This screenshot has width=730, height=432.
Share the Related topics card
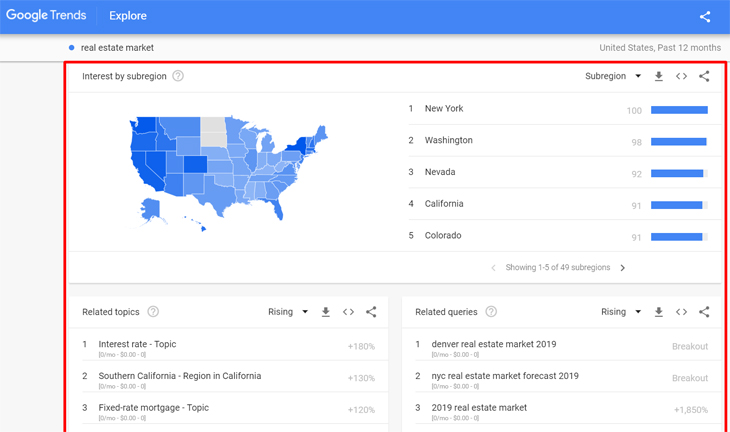(371, 312)
